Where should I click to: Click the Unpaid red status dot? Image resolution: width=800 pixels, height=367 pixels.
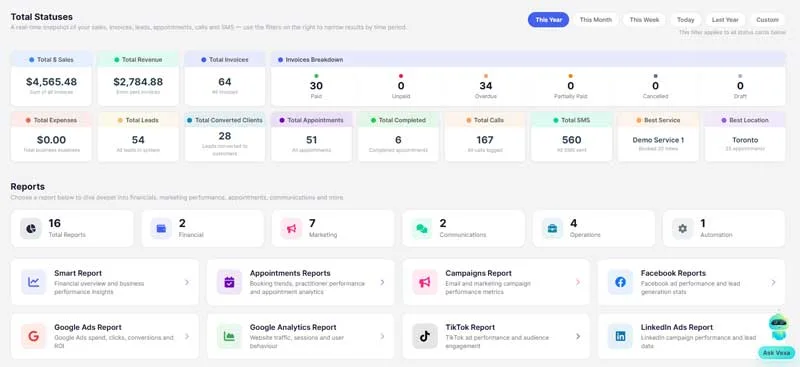point(401,76)
